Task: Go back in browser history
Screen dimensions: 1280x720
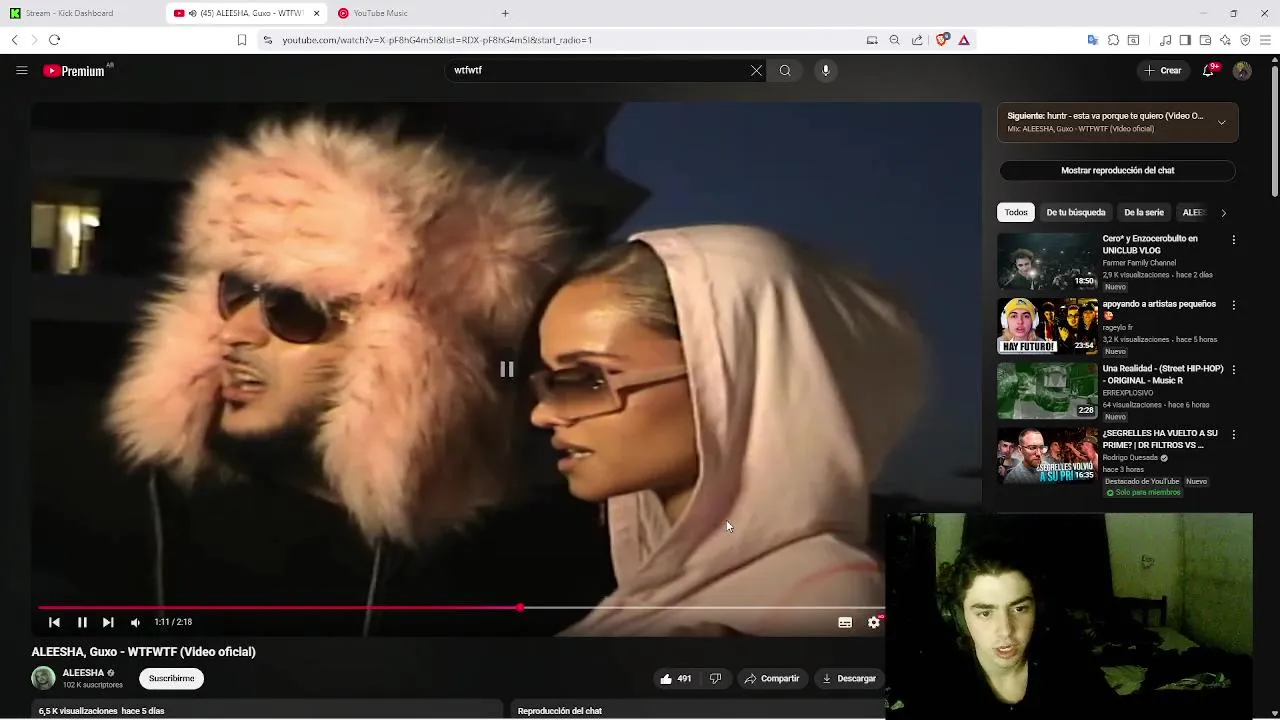Action: (14, 40)
